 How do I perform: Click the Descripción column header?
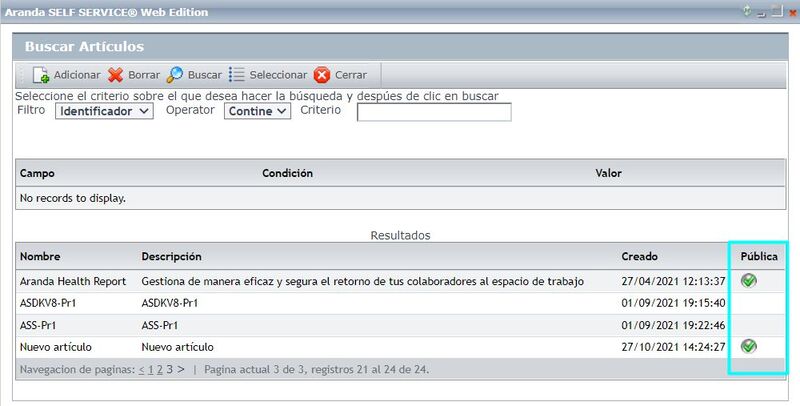[x=171, y=256]
